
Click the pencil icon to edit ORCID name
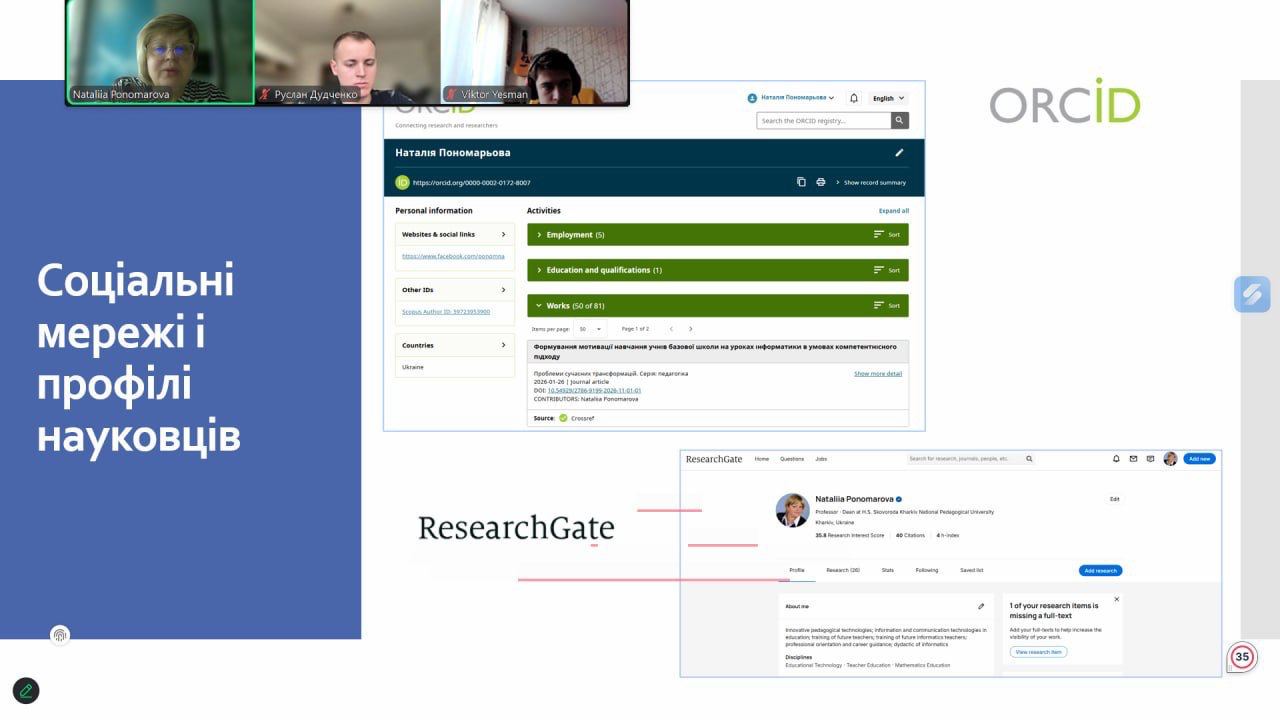(899, 153)
